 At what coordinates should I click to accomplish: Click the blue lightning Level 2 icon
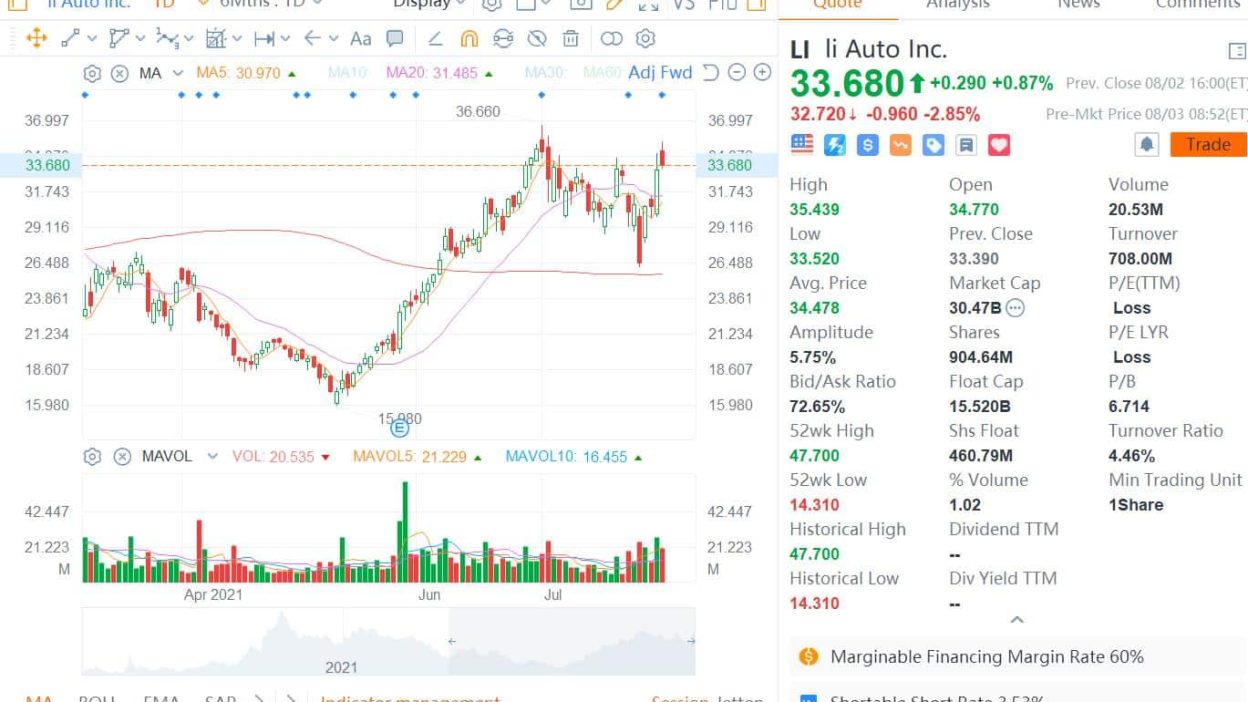pos(835,145)
